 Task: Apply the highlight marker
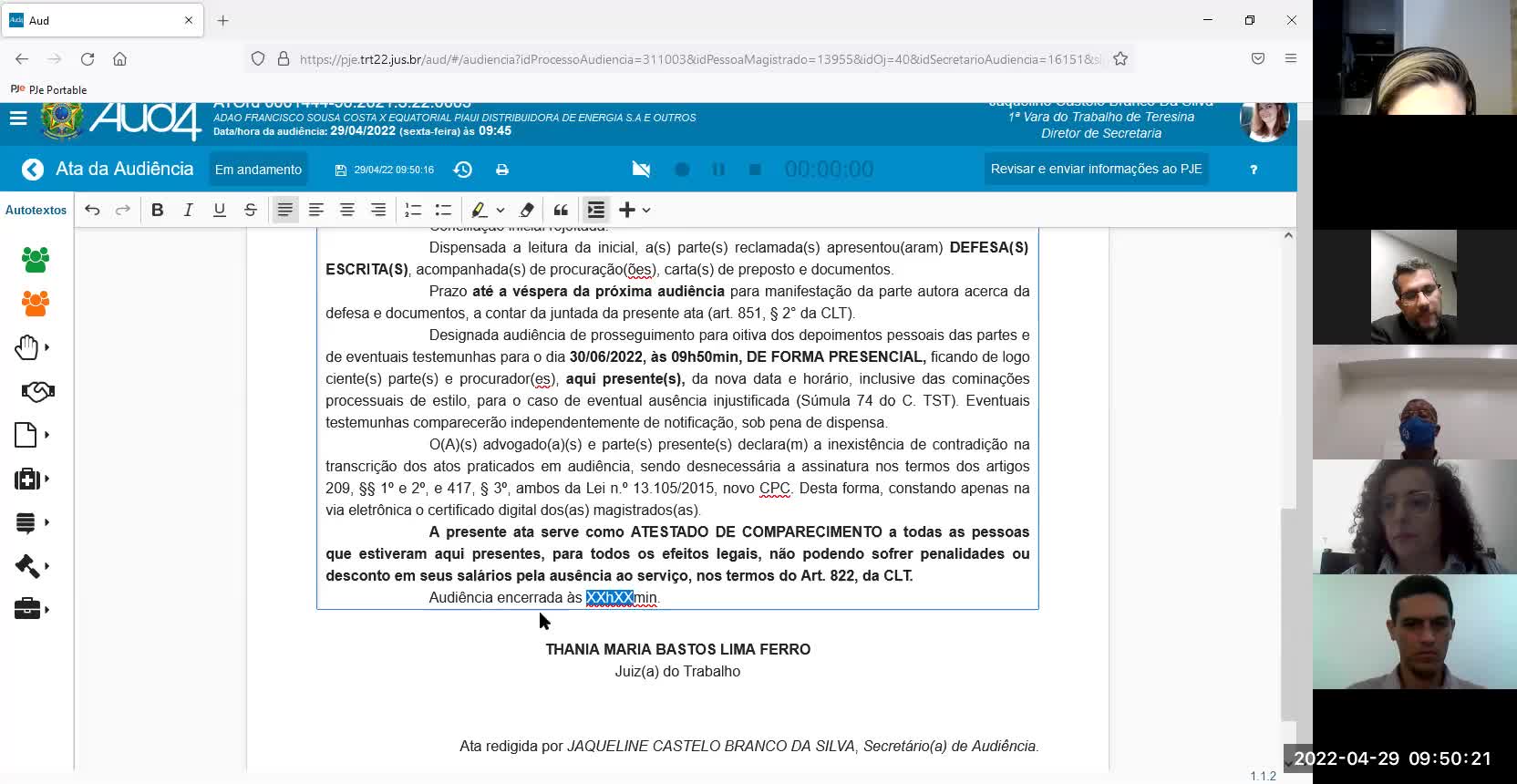pyautogui.click(x=479, y=210)
